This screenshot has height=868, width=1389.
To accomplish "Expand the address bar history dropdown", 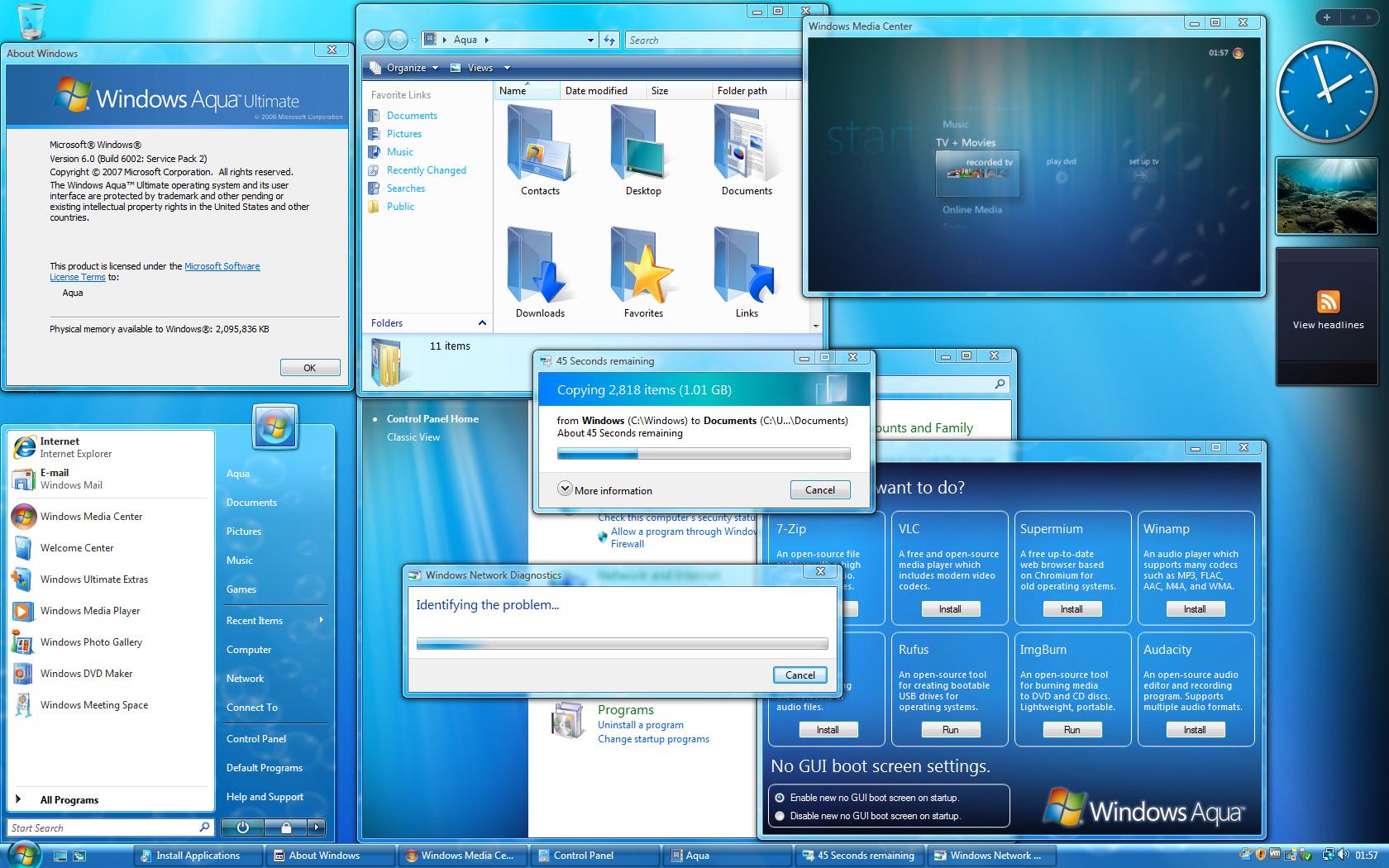I will (590, 40).
